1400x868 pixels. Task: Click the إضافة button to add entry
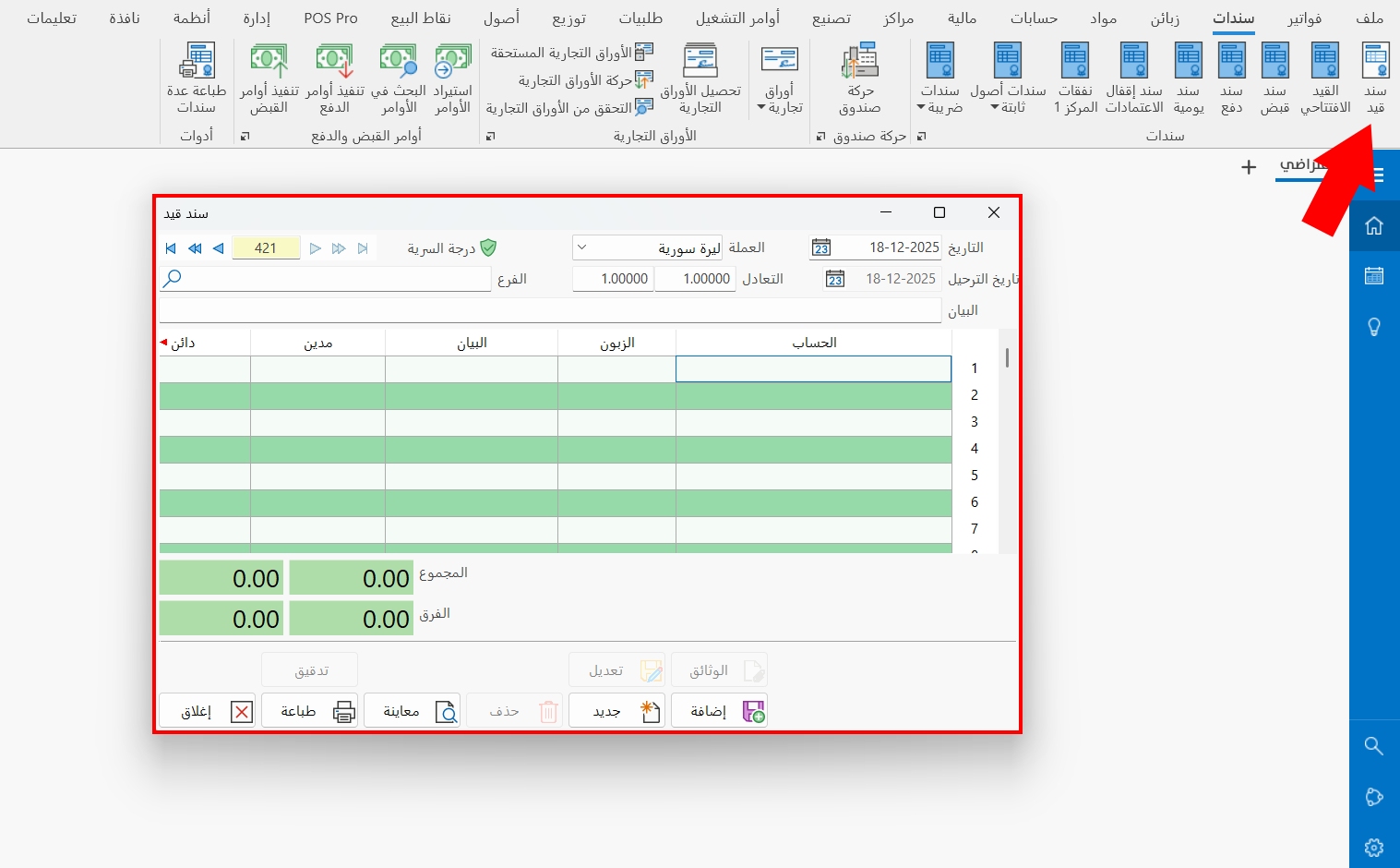[720, 709]
